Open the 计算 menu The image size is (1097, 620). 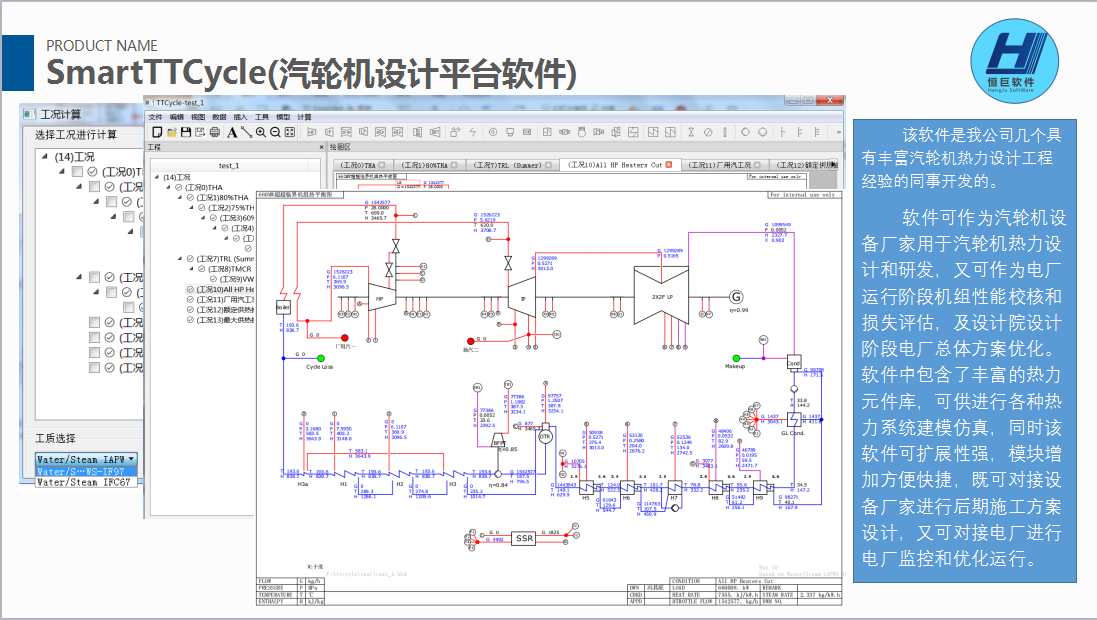click(x=304, y=117)
